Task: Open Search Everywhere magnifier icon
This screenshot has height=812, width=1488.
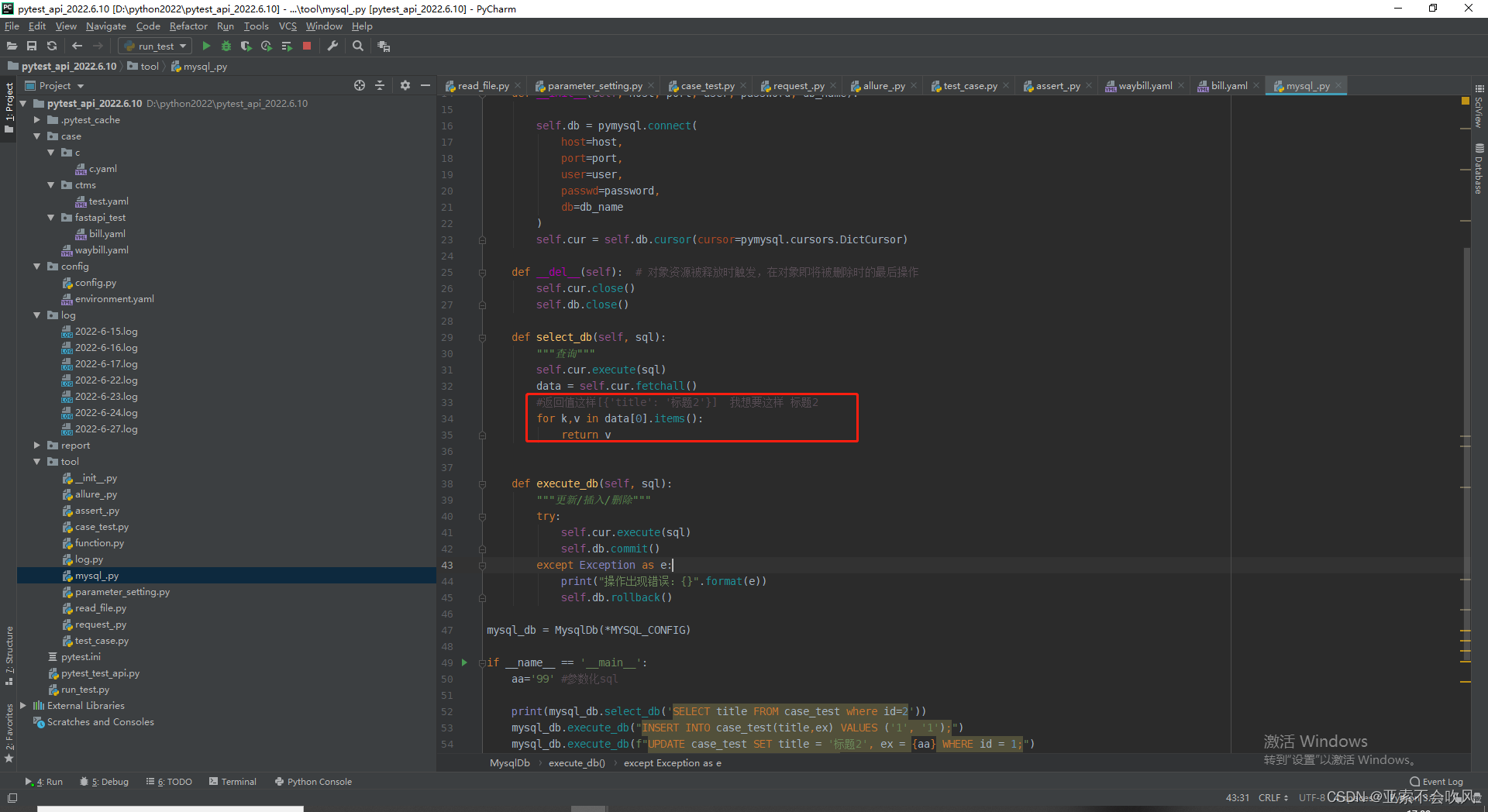Action: [358, 46]
